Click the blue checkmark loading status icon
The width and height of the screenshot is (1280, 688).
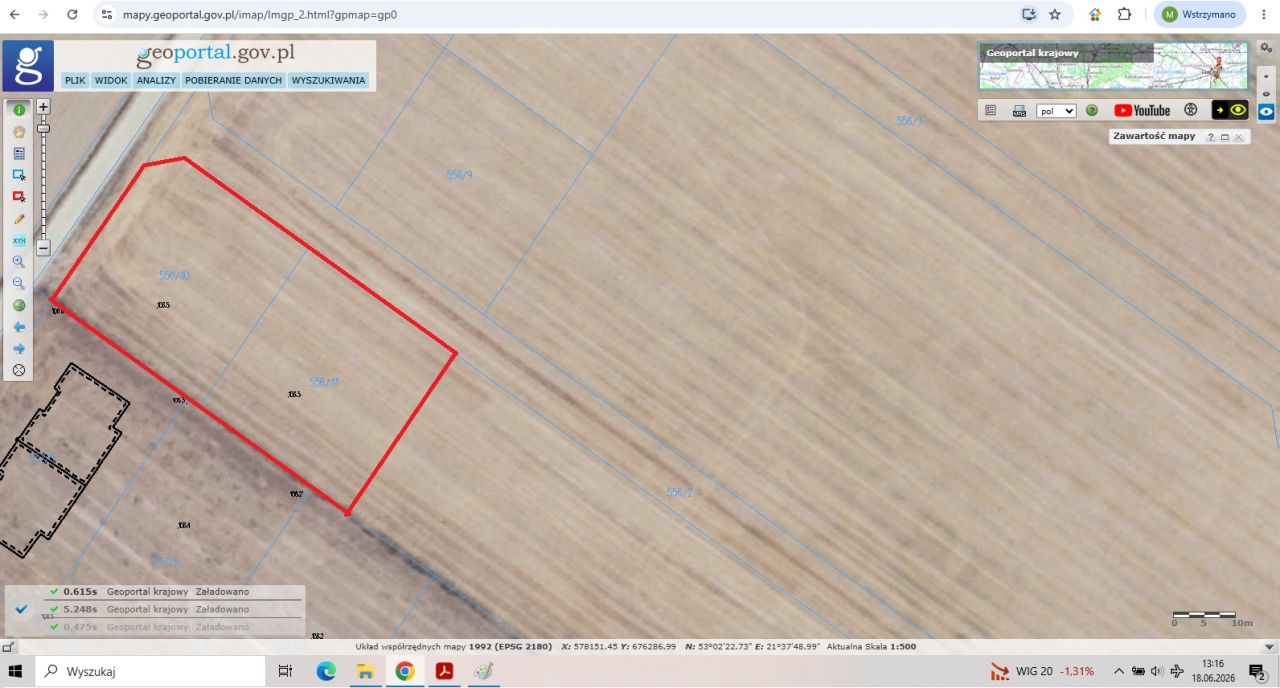22,608
